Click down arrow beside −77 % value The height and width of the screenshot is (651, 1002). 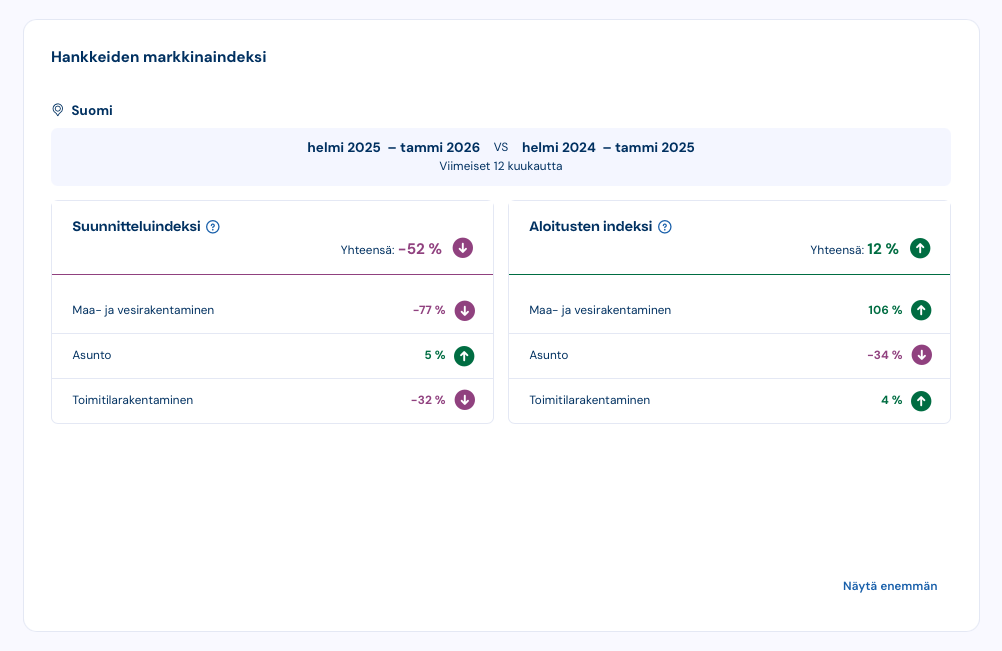464,310
